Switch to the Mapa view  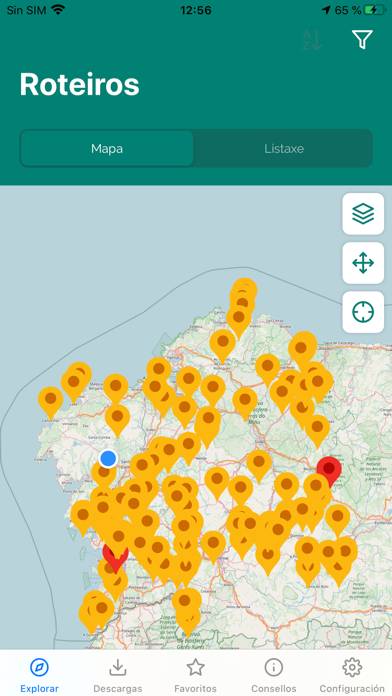[107, 148]
